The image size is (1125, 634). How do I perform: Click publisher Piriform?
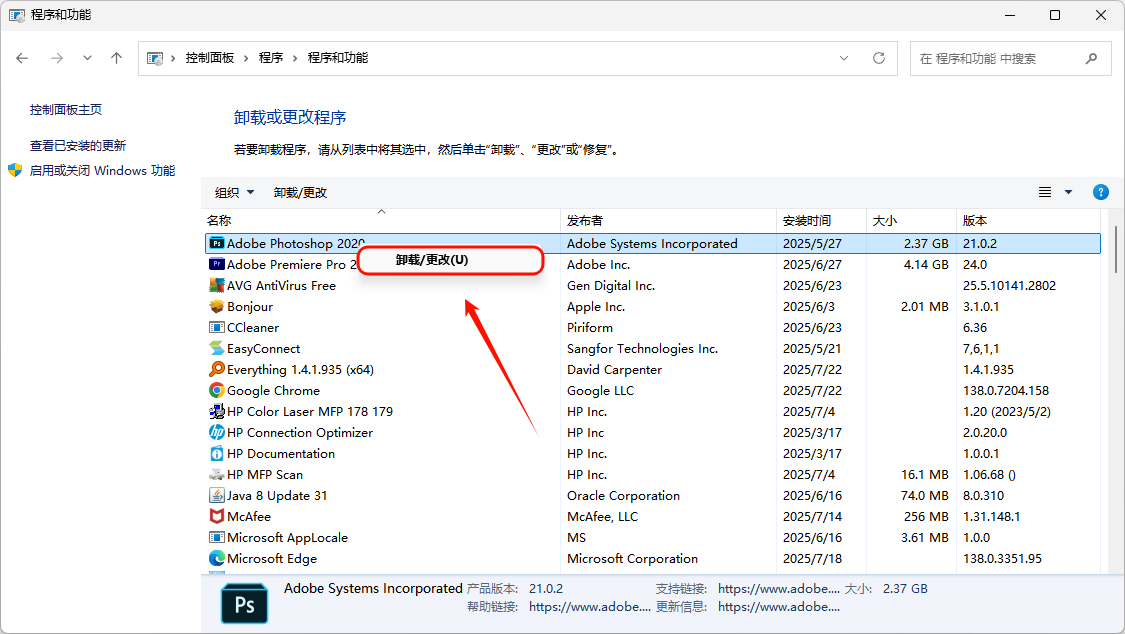click(590, 328)
